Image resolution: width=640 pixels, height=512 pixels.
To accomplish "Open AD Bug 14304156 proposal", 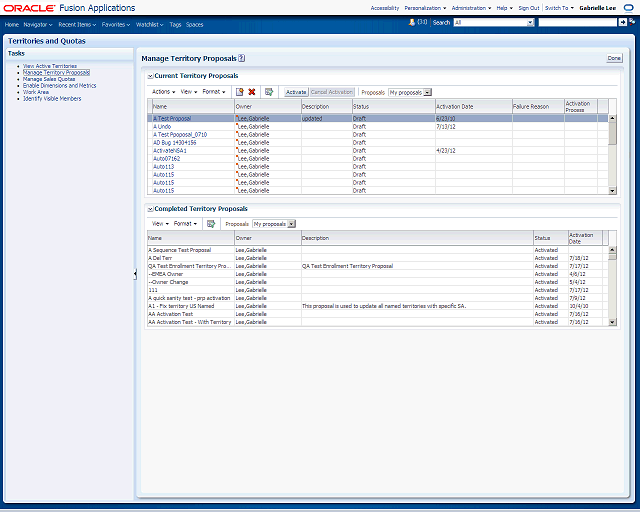I will 175,142.
